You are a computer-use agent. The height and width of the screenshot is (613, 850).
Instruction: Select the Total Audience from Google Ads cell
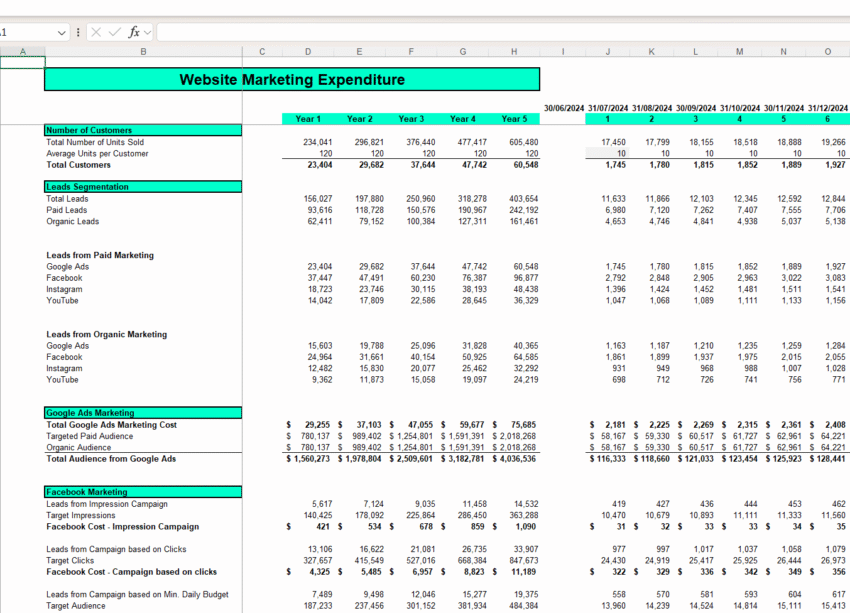(x=143, y=459)
